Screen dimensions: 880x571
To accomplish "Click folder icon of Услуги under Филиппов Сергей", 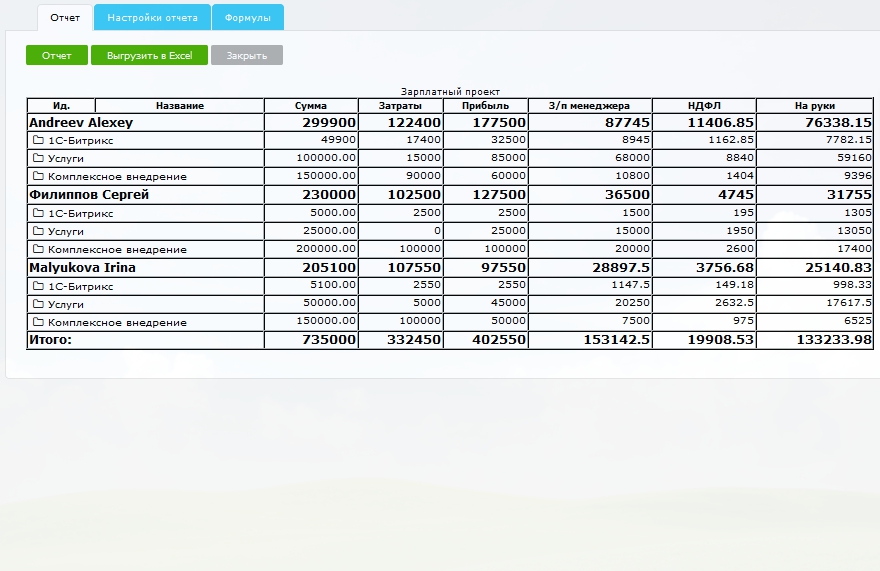I will (x=38, y=231).
